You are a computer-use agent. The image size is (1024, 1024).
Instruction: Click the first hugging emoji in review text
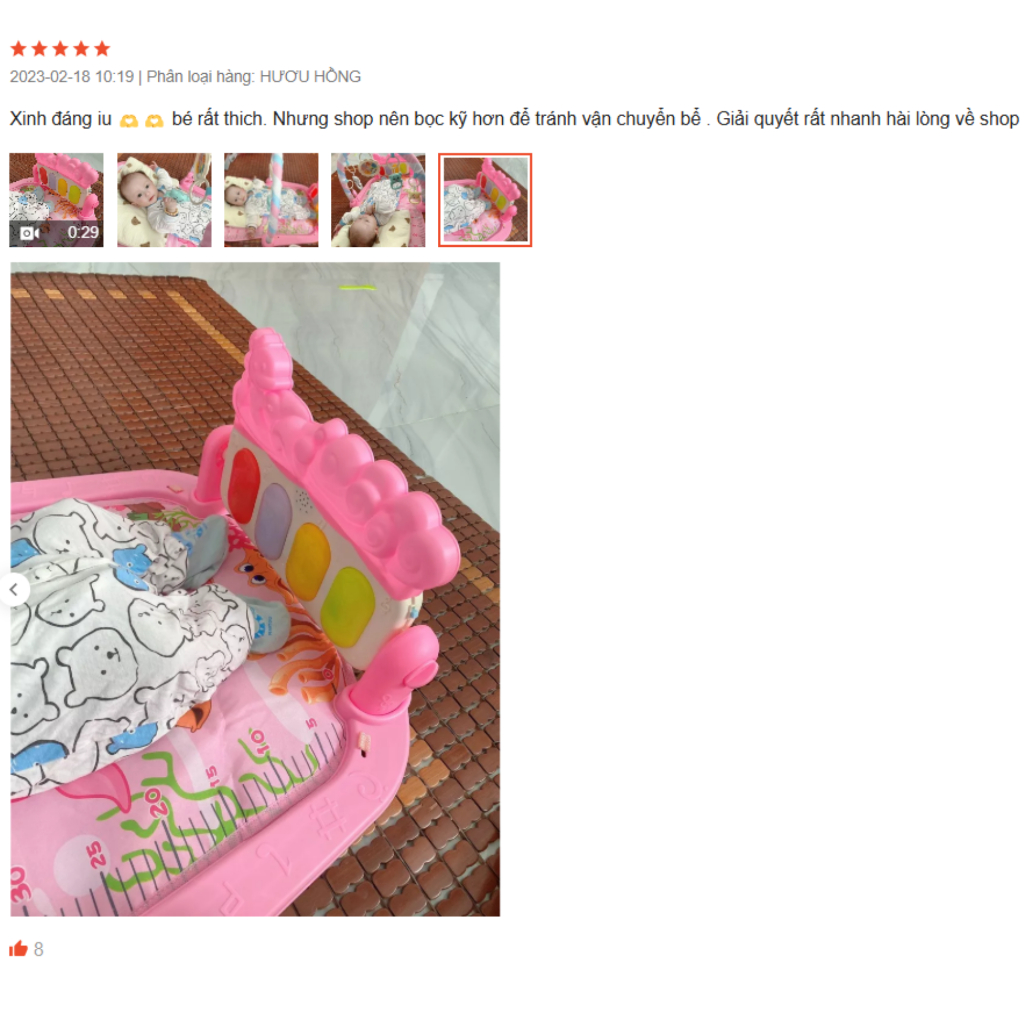[129, 121]
